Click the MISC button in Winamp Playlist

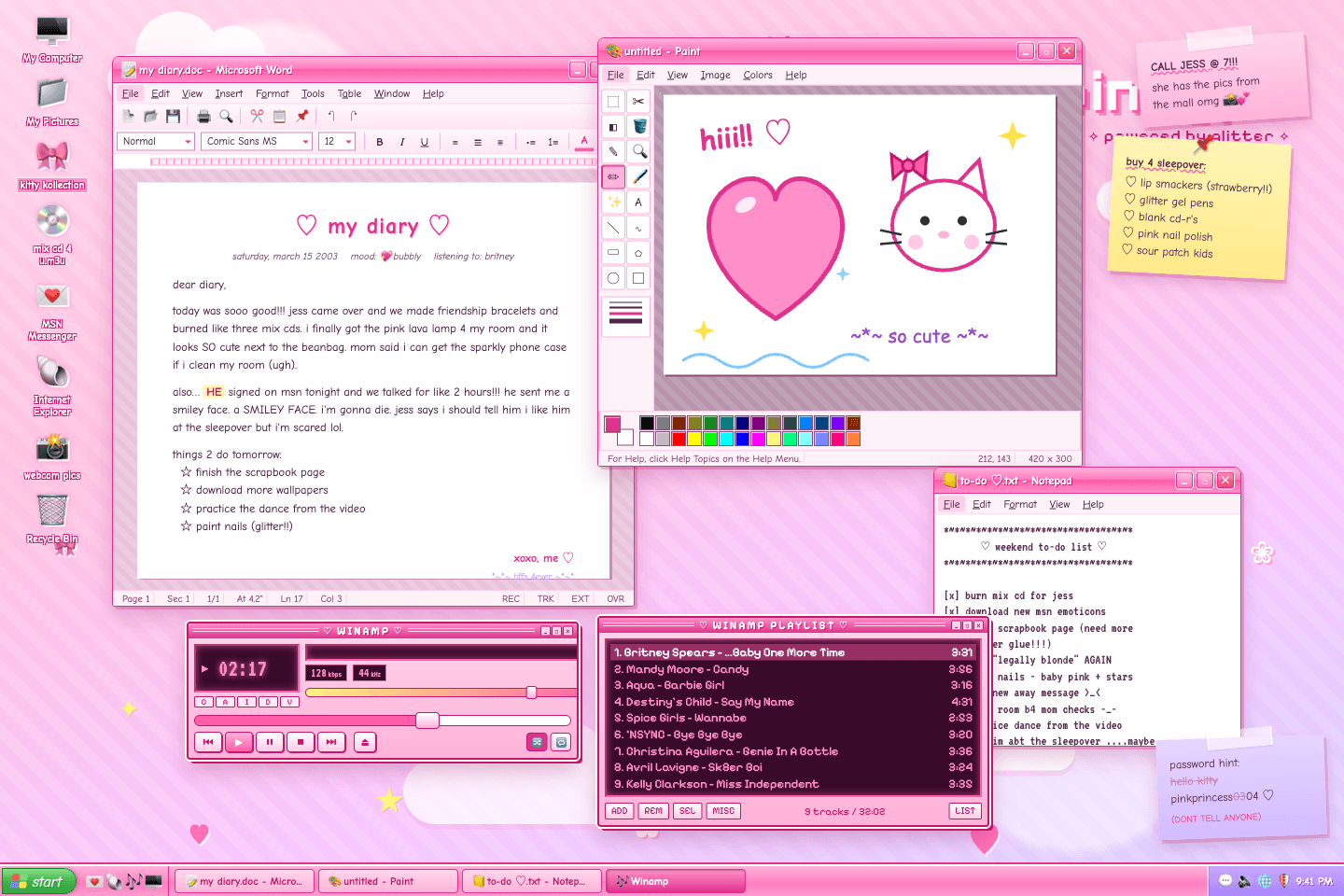point(723,811)
